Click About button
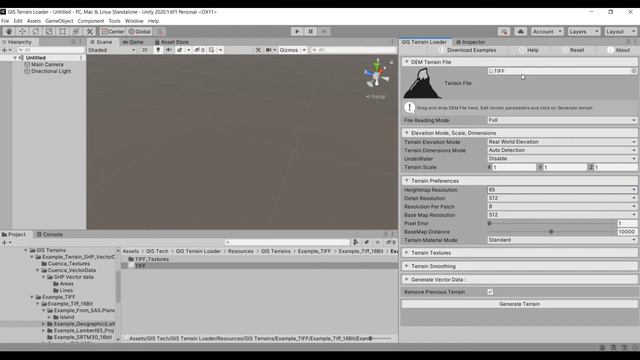Viewport: 640px width, 360px height. pyautogui.click(x=619, y=50)
